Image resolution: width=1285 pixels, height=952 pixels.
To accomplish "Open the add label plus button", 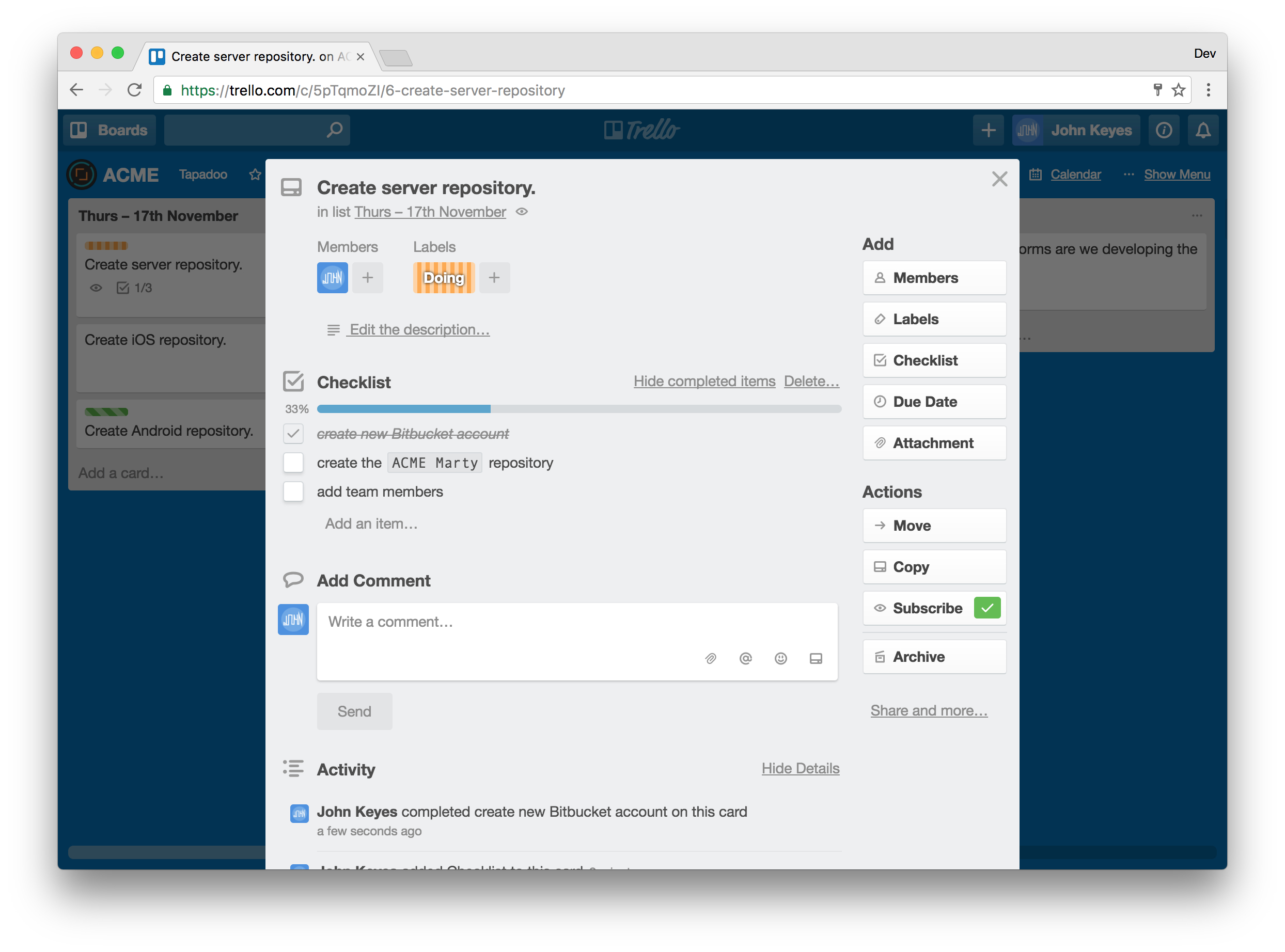I will (494, 278).
